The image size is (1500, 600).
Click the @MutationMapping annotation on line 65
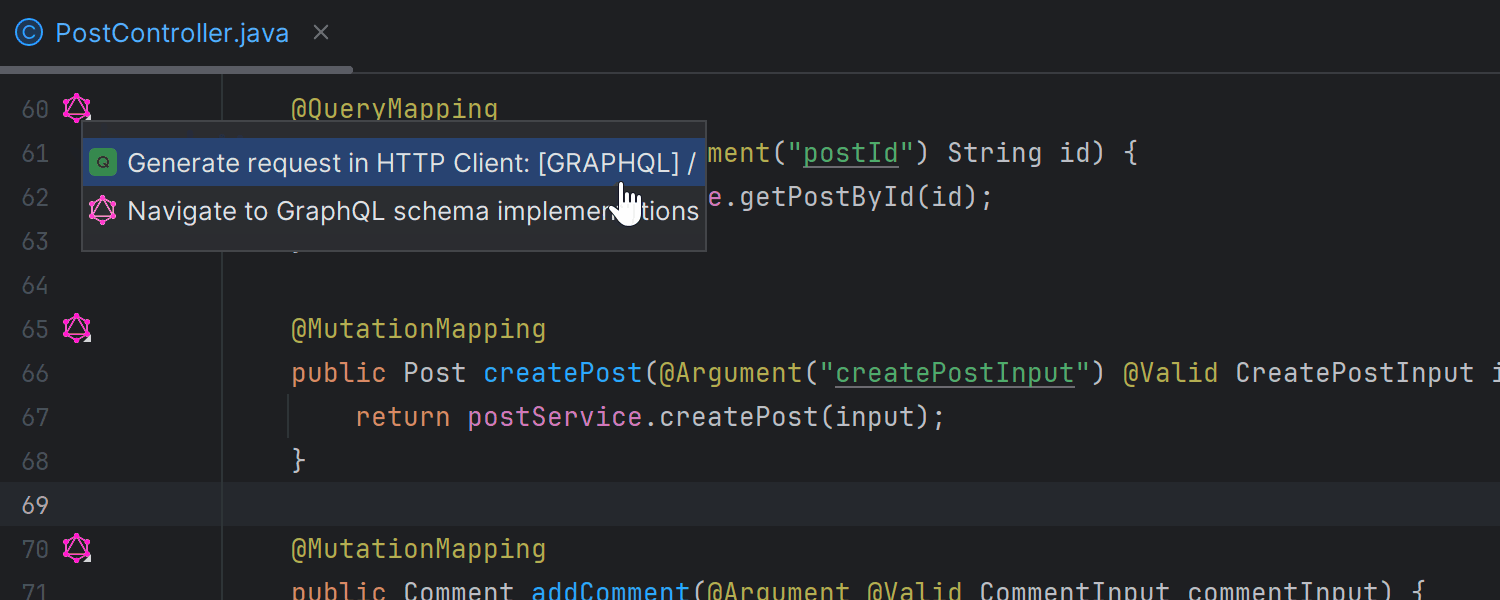click(x=418, y=328)
